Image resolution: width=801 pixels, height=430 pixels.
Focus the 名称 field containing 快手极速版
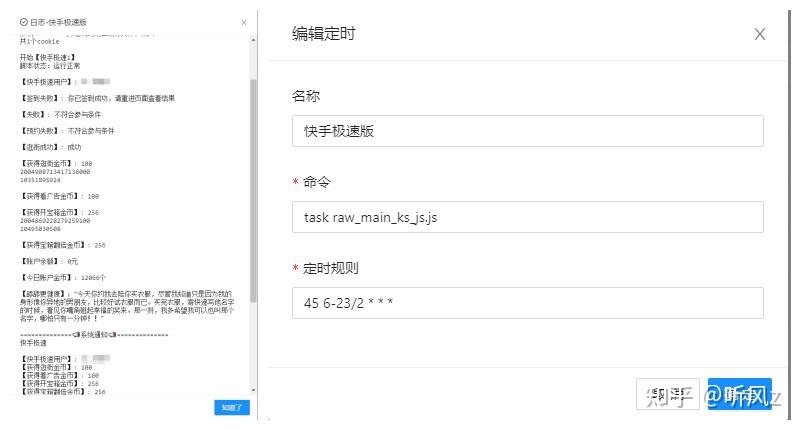coord(527,131)
